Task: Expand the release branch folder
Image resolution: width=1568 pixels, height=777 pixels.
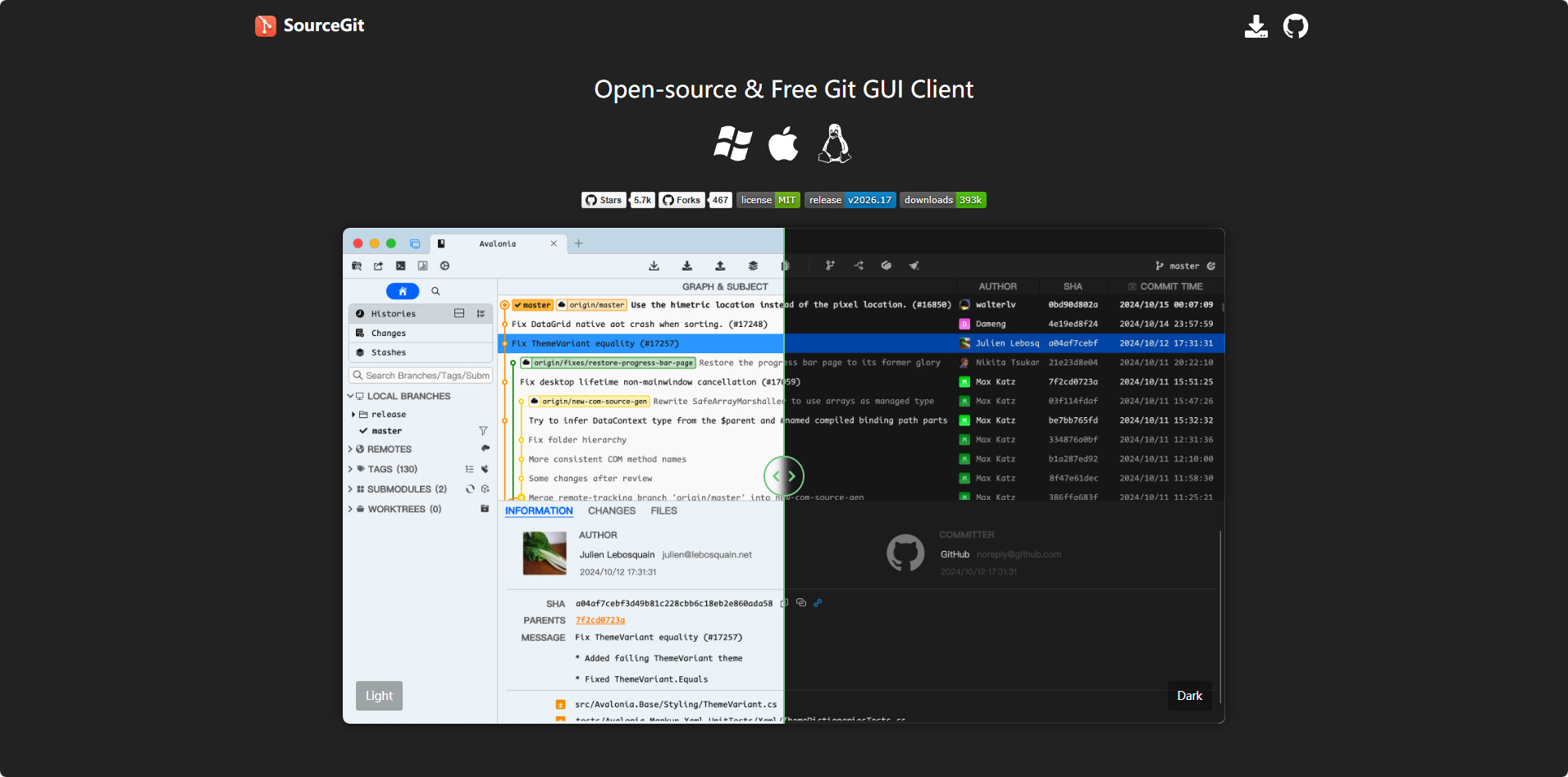Action: tap(353, 415)
